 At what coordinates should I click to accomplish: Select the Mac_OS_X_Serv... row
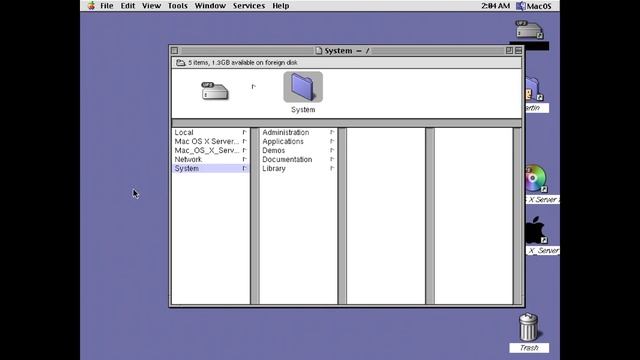click(211, 150)
